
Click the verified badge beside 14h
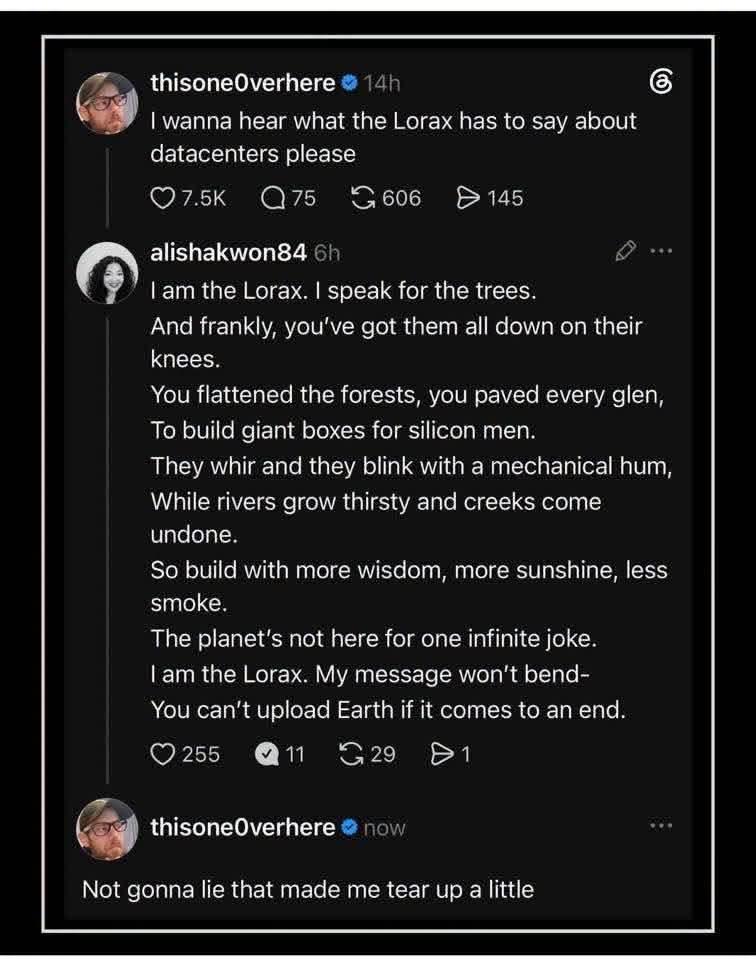(350, 83)
